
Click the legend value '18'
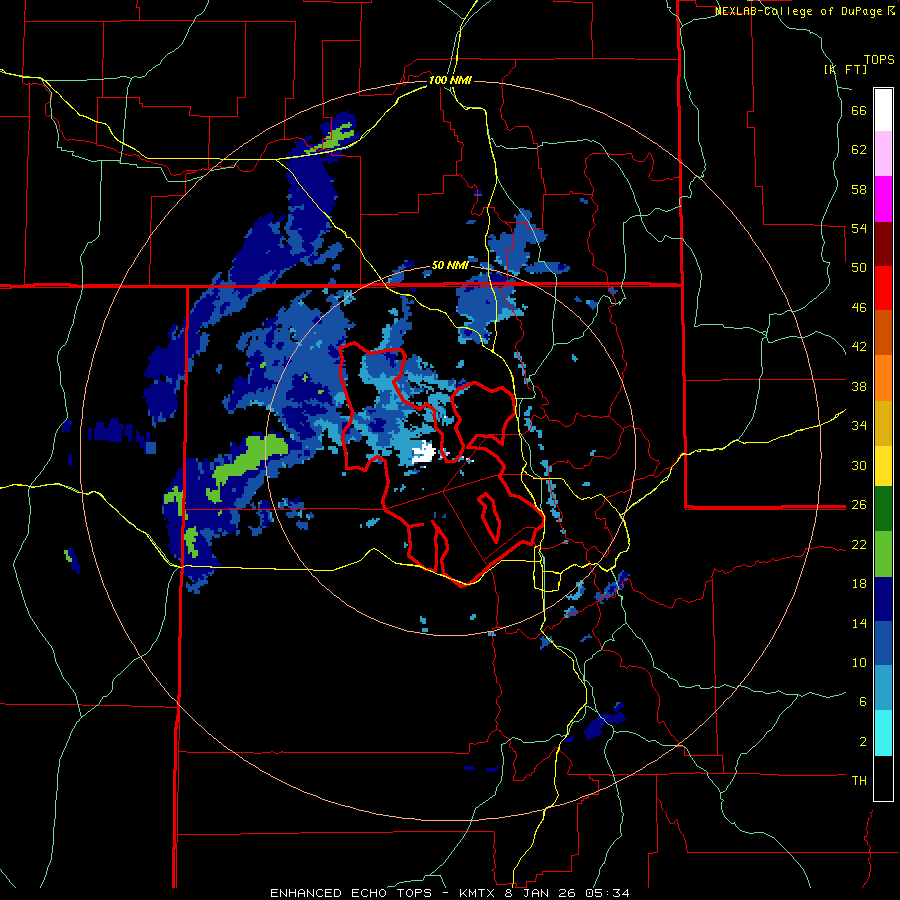coord(859,584)
